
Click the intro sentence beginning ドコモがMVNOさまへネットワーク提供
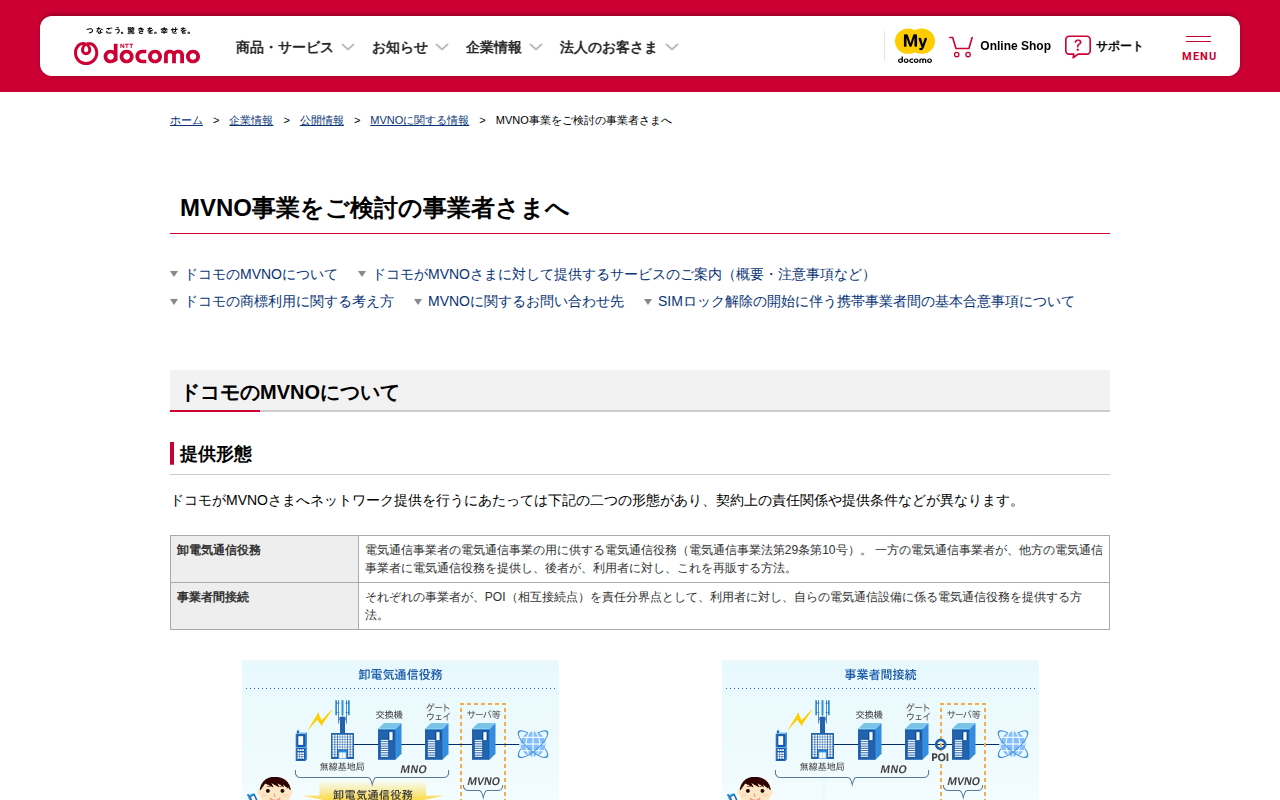tap(596, 500)
